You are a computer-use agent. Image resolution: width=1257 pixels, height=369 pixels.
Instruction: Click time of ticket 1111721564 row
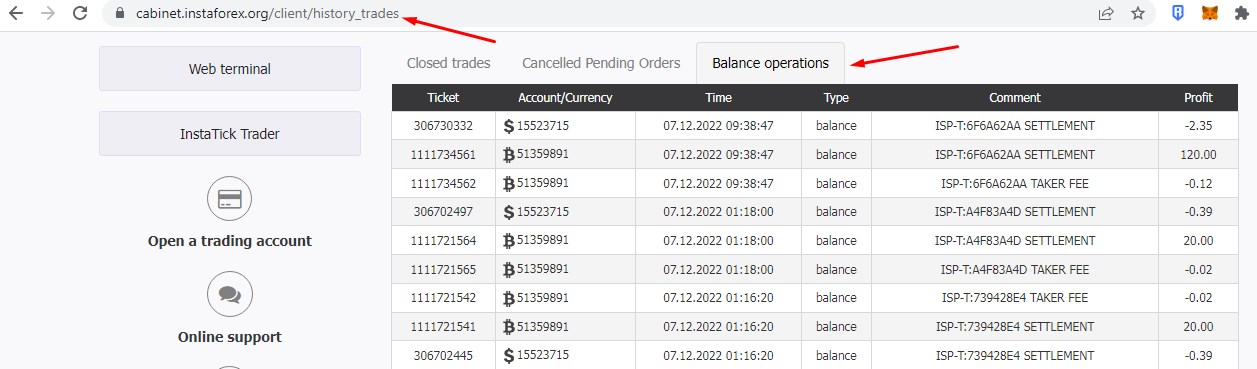click(x=718, y=241)
